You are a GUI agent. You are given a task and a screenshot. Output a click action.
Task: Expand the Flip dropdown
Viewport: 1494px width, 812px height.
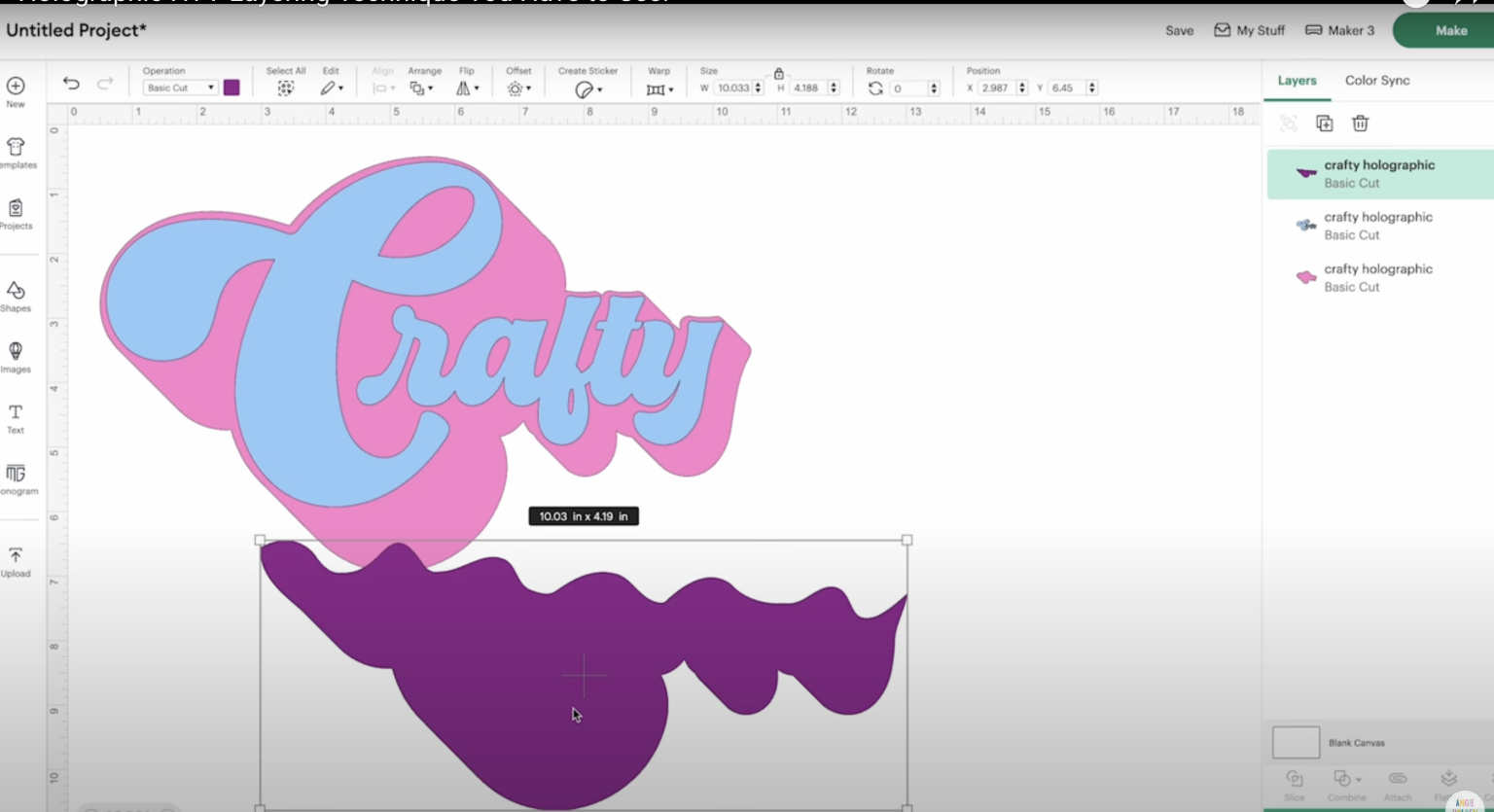click(467, 88)
